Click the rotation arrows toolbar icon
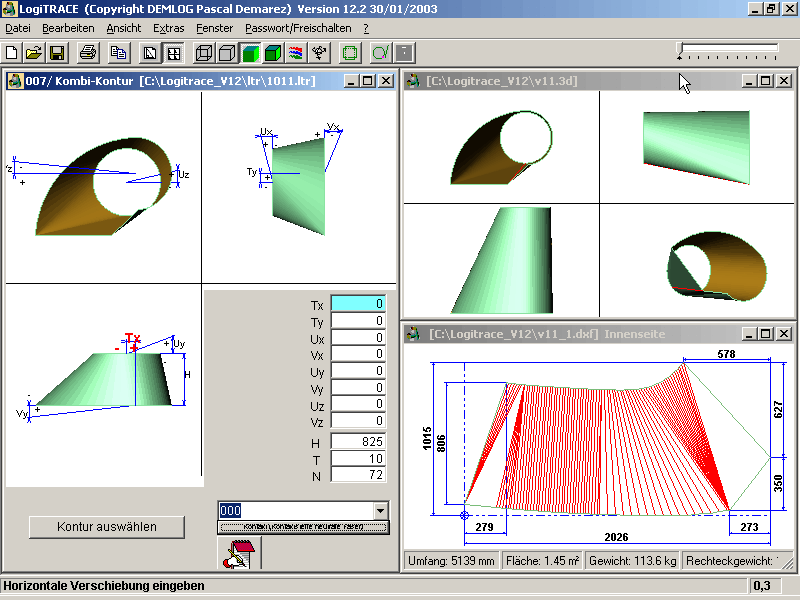The image size is (800, 600). (x=319, y=53)
